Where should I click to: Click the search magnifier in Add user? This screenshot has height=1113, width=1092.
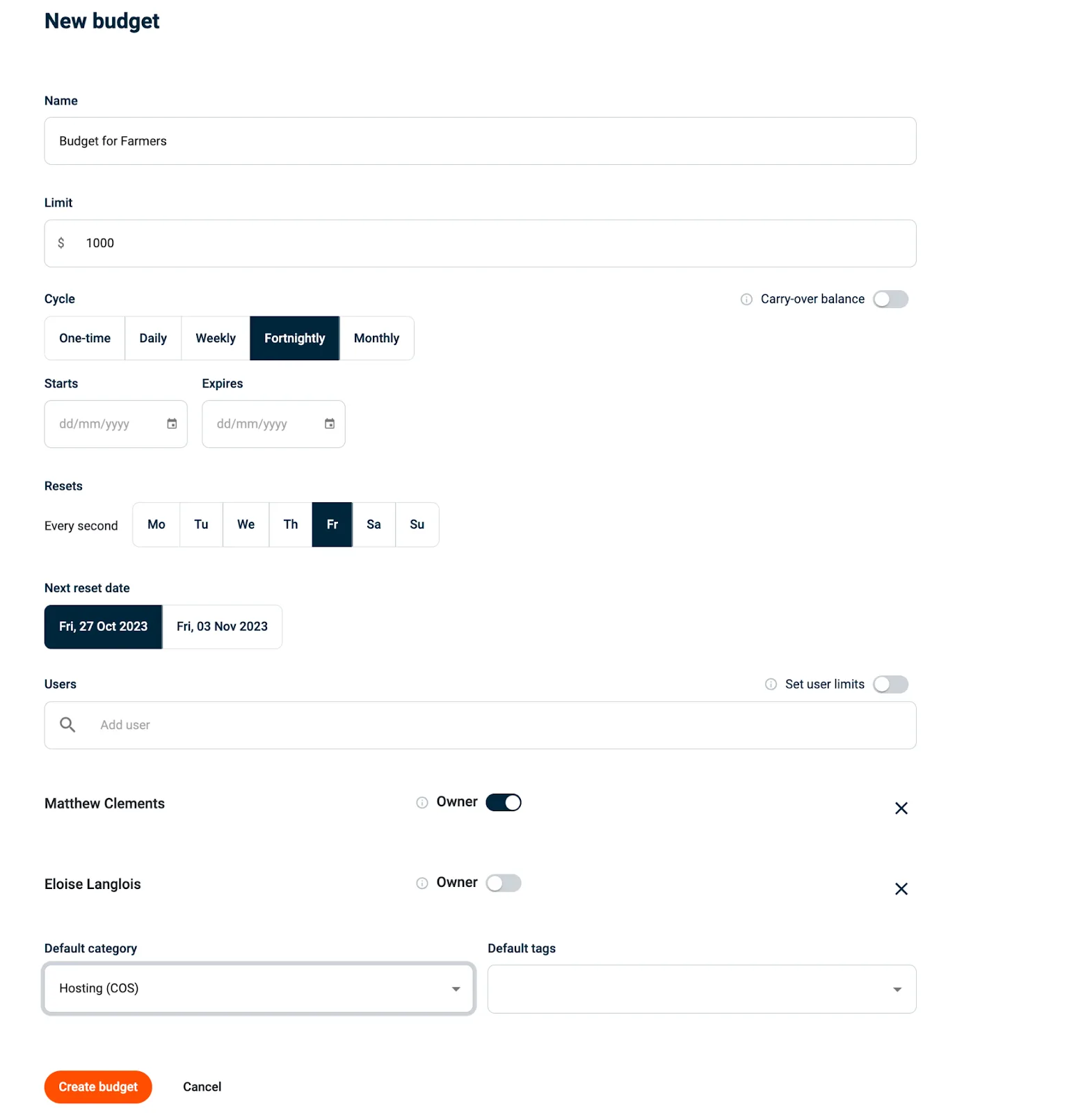tap(67, 725)
